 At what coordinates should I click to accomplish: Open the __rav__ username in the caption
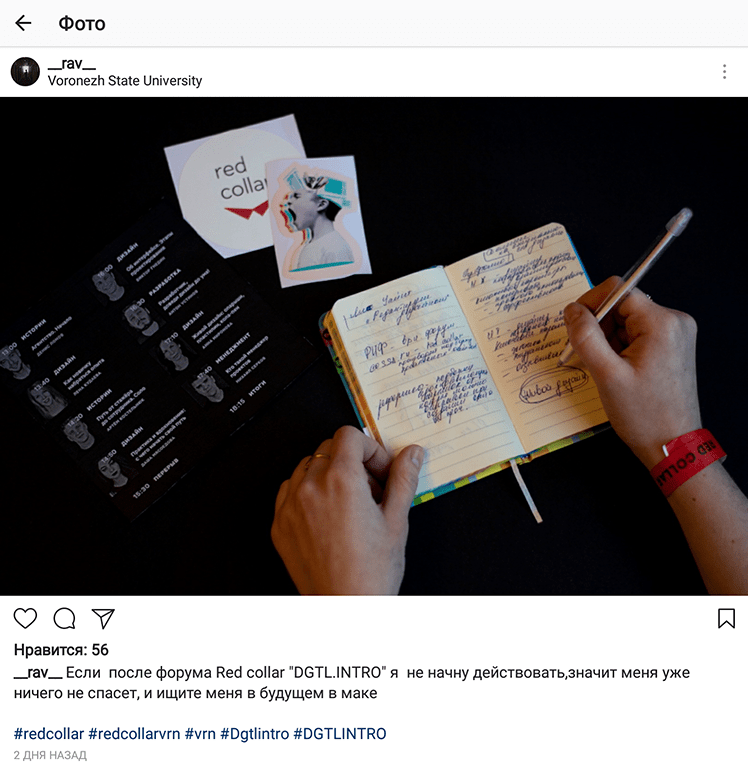38,673
